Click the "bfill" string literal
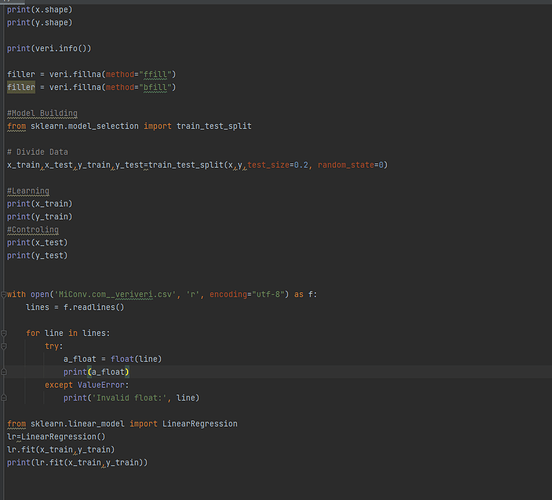The height and width of the screenshot is (500, 552). pos(155,87)
